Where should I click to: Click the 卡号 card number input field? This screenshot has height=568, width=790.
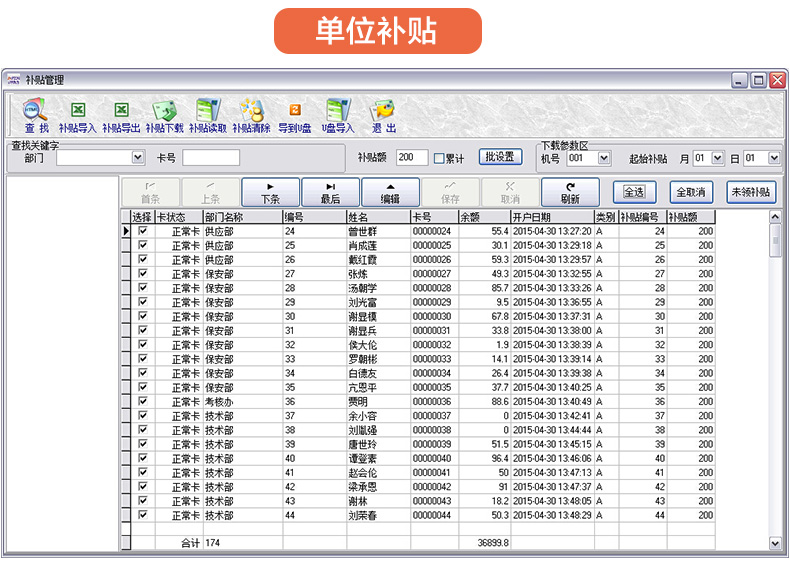coord(211,158)
